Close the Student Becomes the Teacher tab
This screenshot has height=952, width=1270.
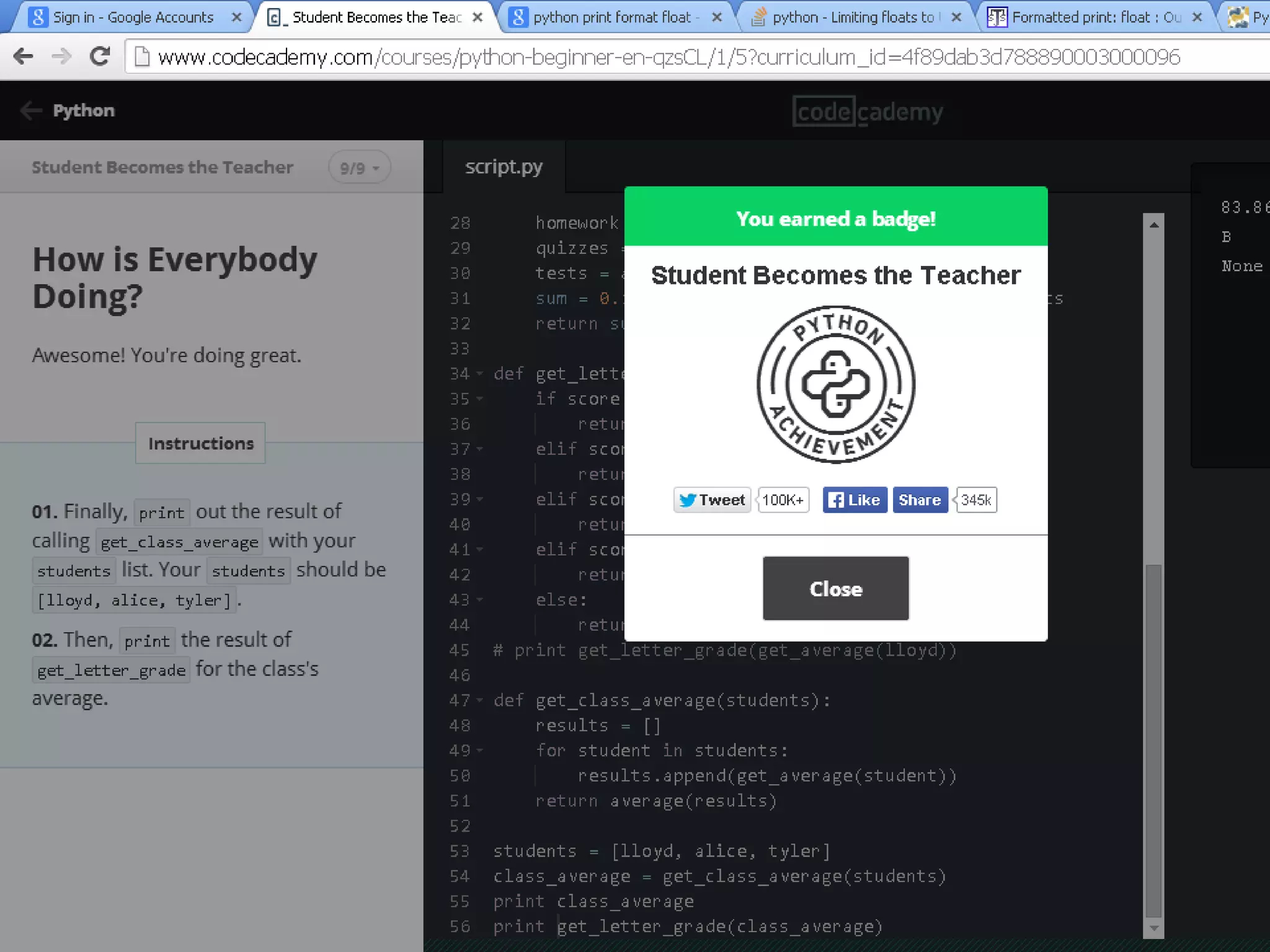click(x=477, y=17)
